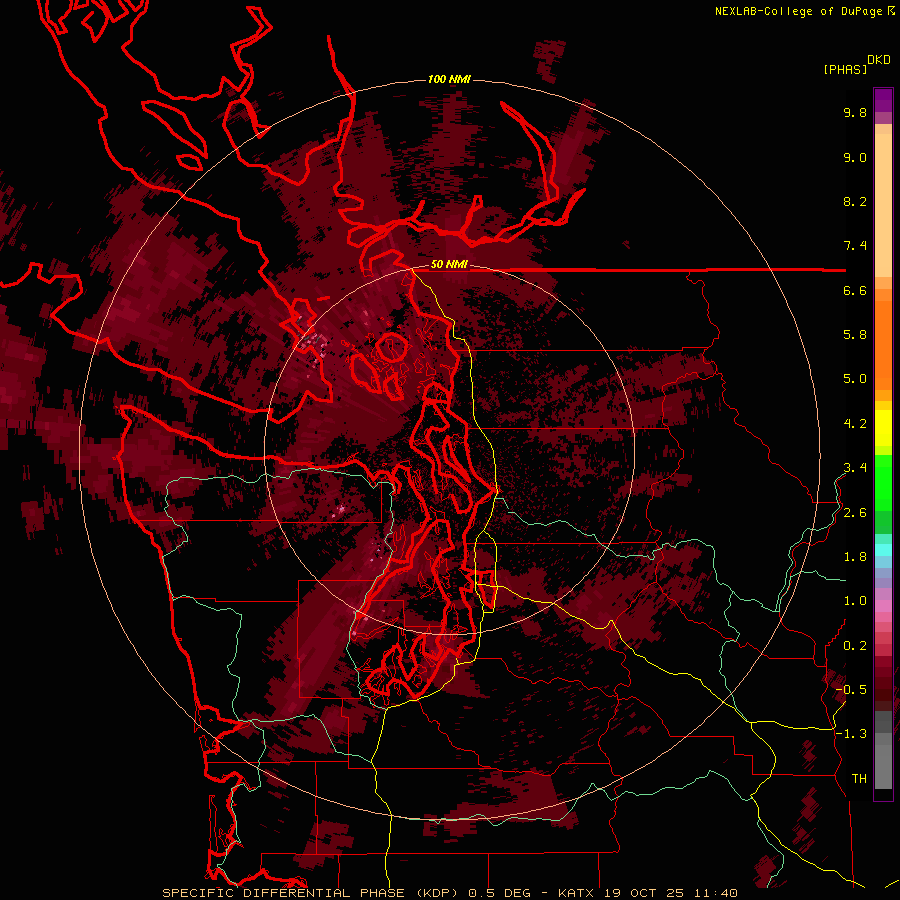Click the 8.2 scale value
The width and height of the screenshot is (900, 900).
[855, 201]
